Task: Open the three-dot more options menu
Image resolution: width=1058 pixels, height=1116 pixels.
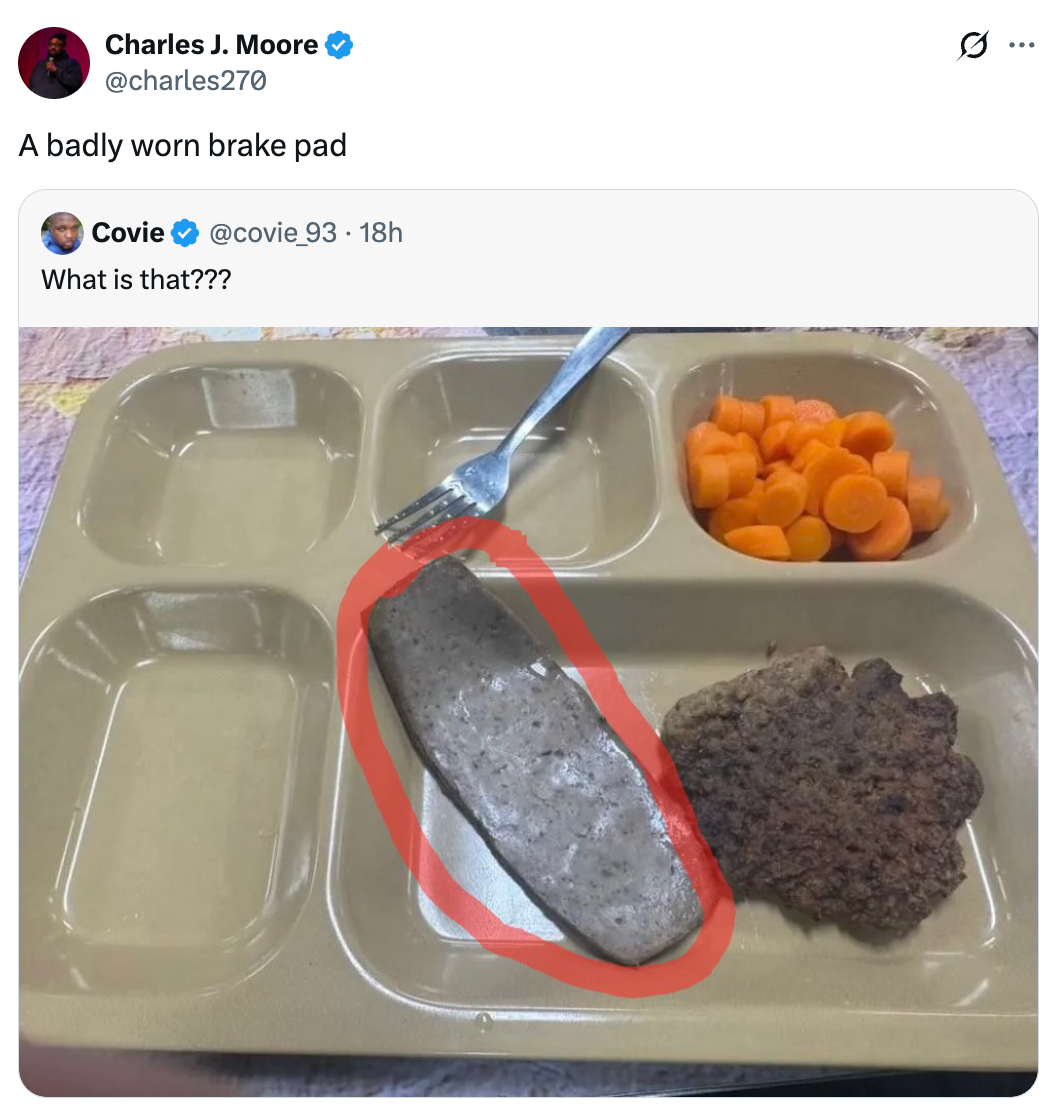Action: click(x=1021, y=47)
